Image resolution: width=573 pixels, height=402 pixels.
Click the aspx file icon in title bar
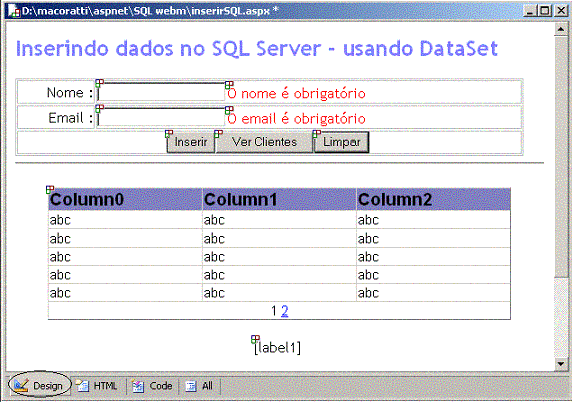15,12
